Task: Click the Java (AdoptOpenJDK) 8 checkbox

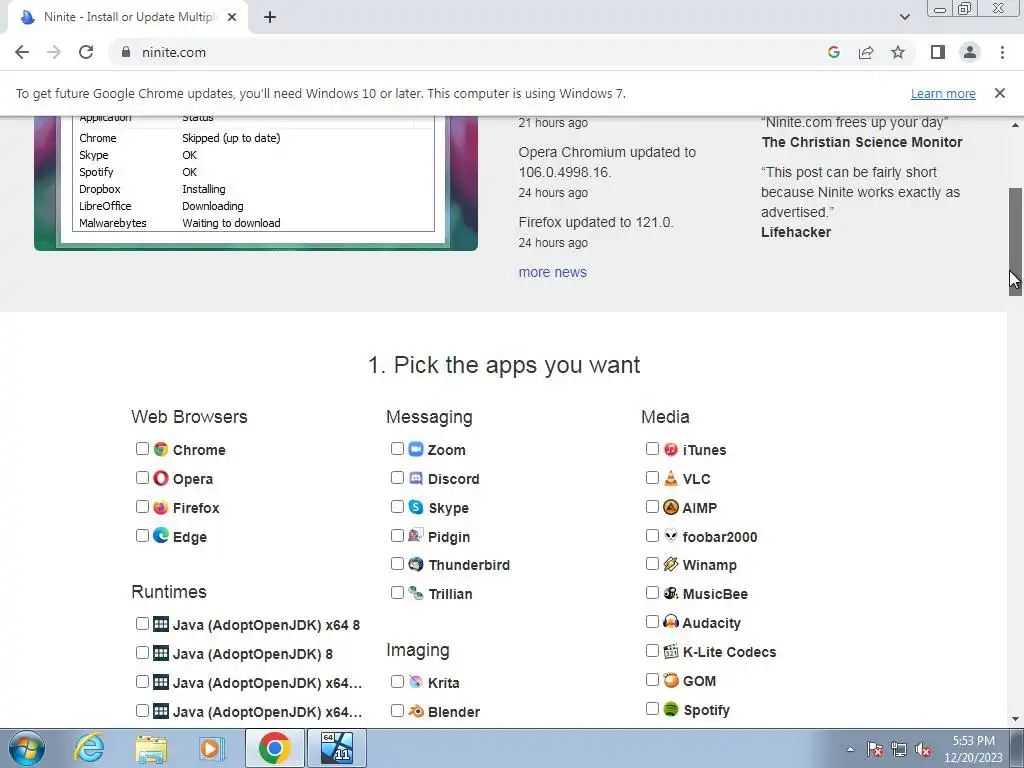Action: [142, 652]
